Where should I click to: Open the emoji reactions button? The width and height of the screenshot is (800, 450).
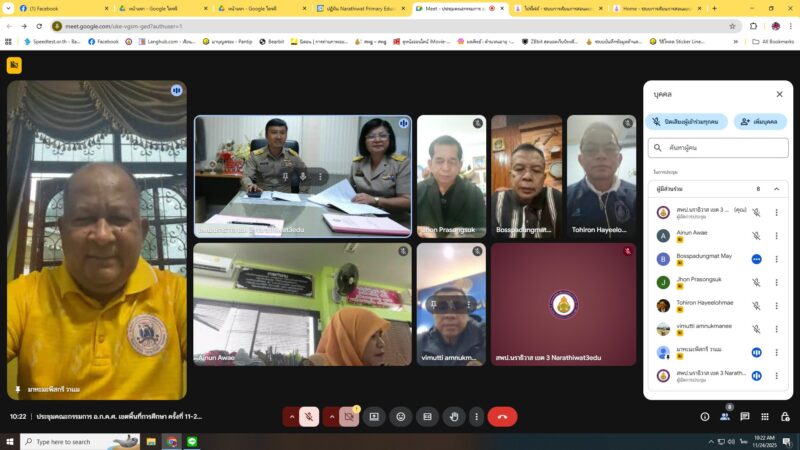401,416
